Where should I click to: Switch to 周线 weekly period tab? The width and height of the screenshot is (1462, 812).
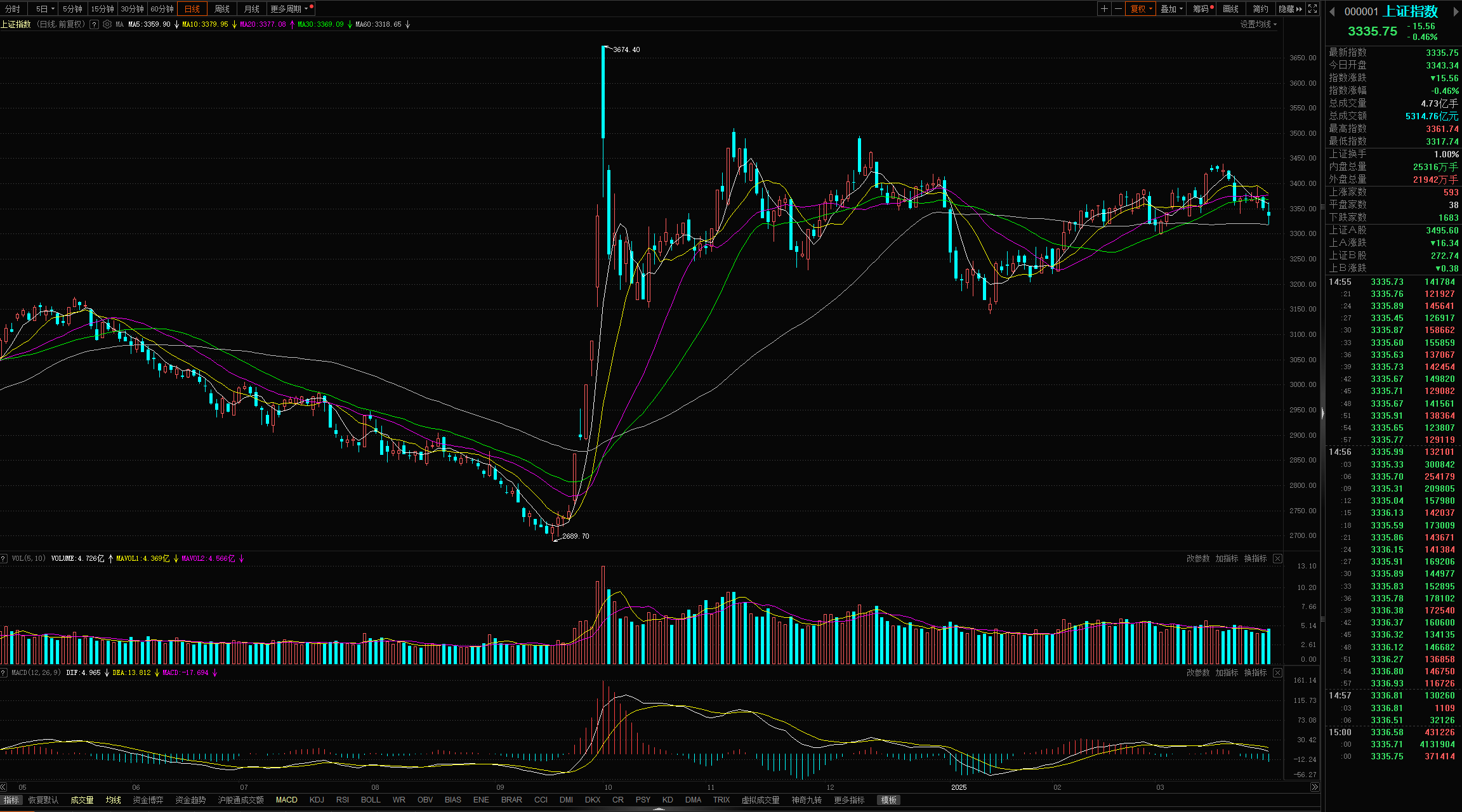coord(222,9)
